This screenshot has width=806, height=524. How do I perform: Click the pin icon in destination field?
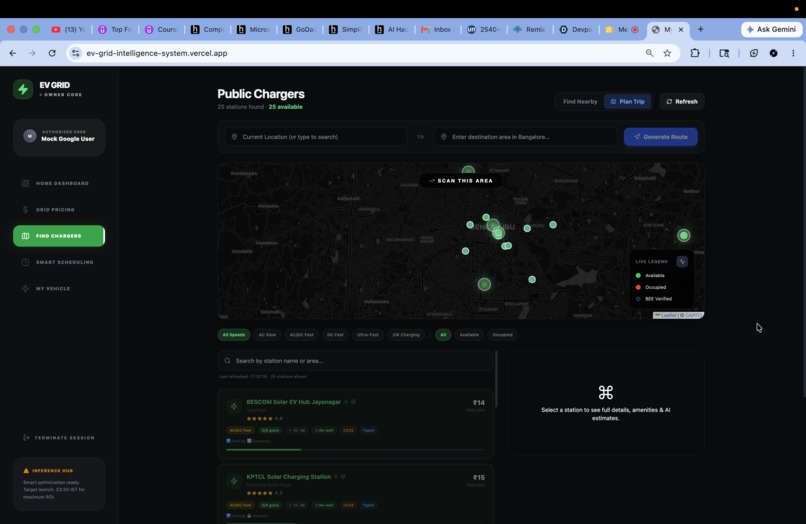pyautogui.click(x=444, y=137)
